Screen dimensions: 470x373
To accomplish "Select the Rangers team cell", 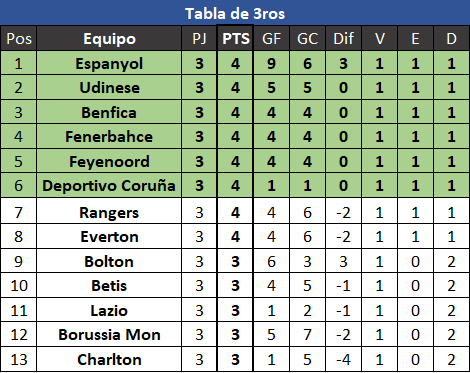I will [109, 212].
